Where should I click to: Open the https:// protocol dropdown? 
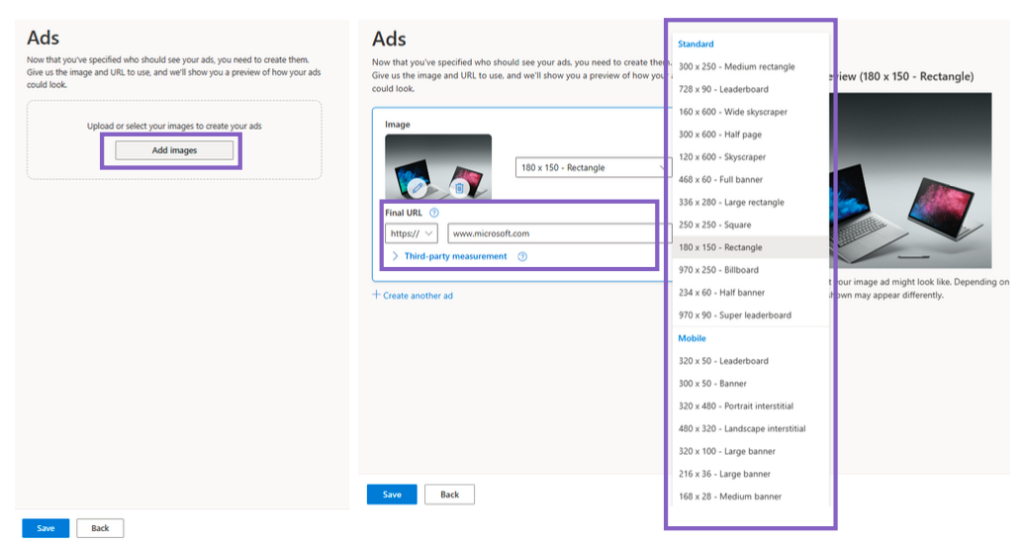(x=412, y=233)
